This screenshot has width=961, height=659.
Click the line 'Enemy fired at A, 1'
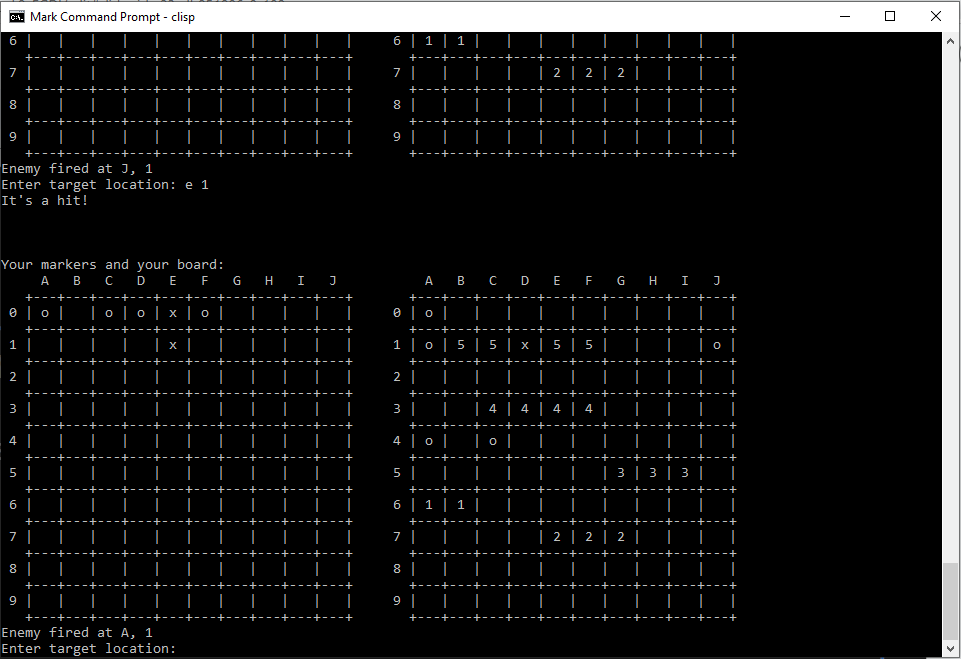[77, 633]
